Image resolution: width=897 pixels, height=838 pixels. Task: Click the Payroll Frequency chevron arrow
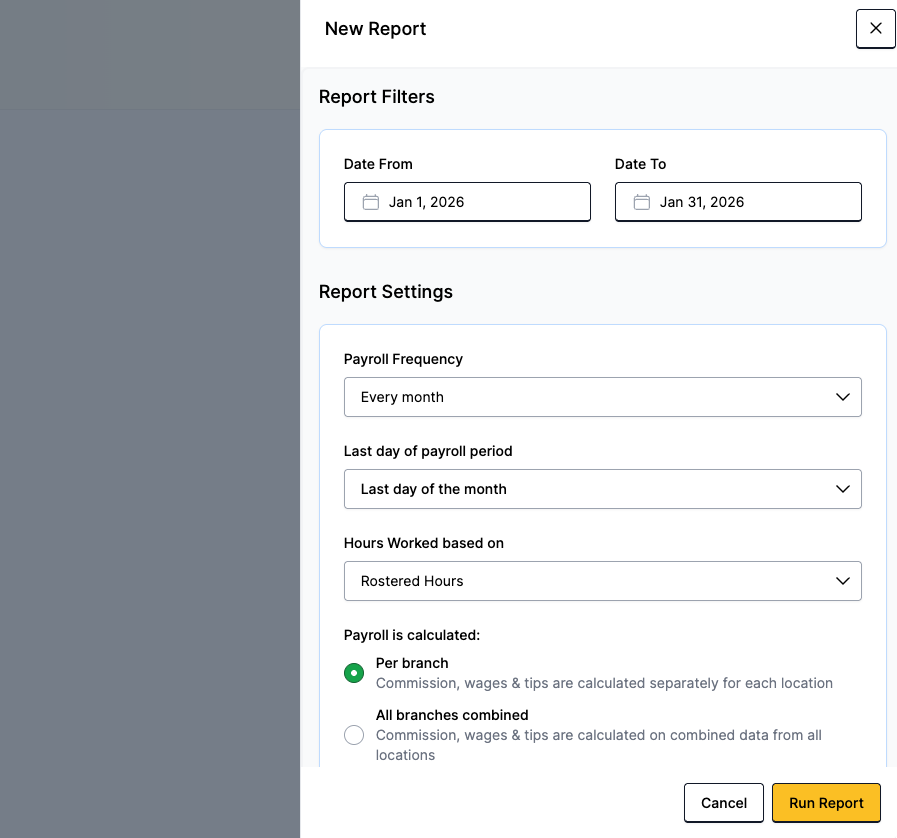coord(842,397)
